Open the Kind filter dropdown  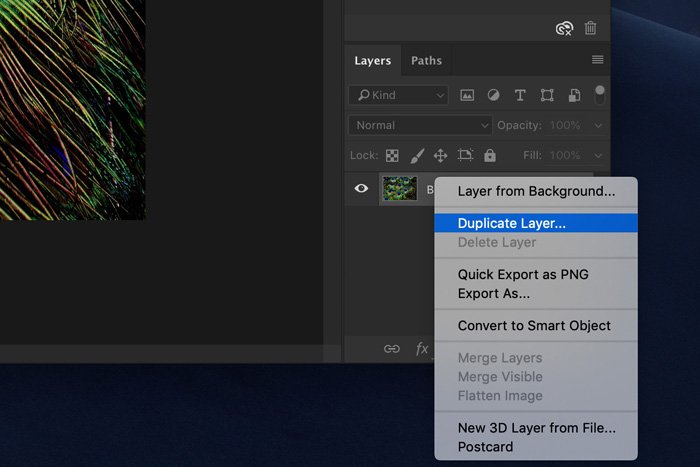tap(398, 96)
